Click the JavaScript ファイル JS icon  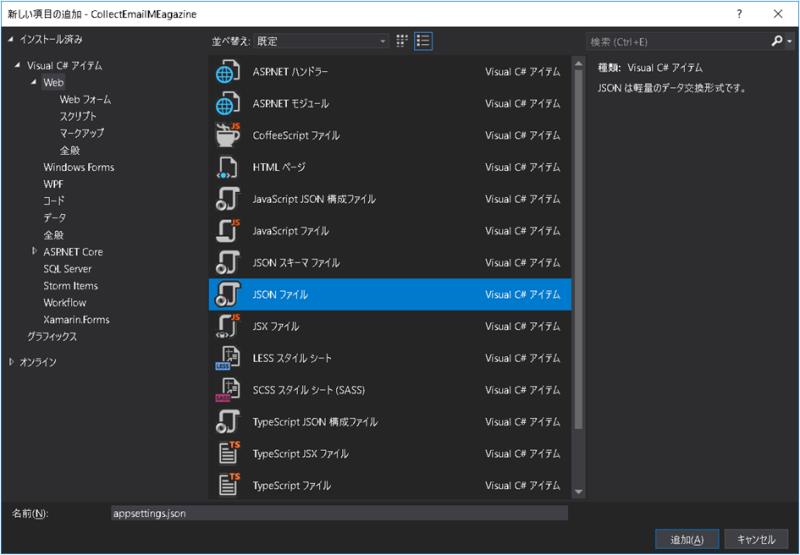pos(228,231)
